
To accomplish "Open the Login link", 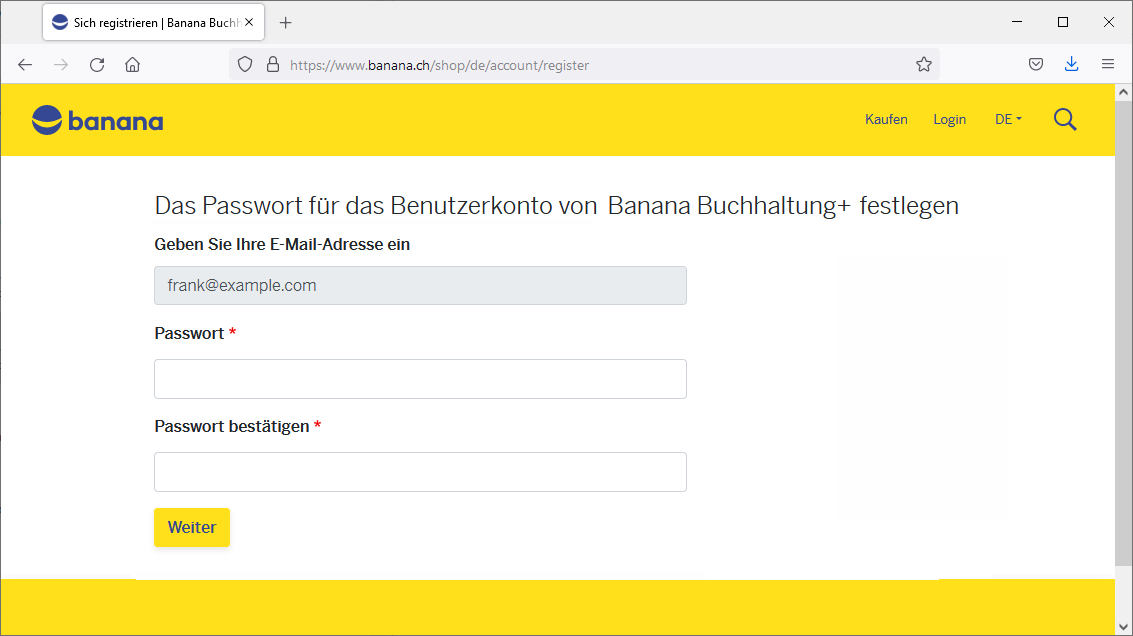I will pos(949,119).
